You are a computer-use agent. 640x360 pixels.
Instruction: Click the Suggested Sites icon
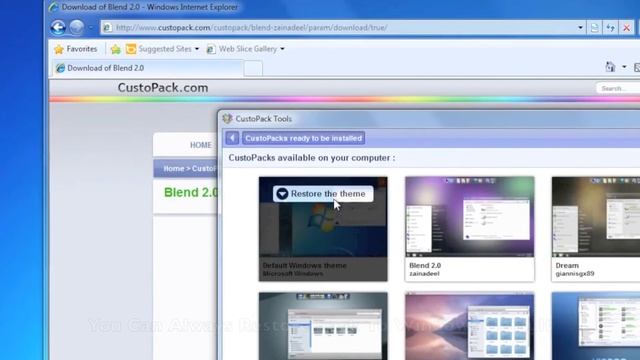coord(131,49)
